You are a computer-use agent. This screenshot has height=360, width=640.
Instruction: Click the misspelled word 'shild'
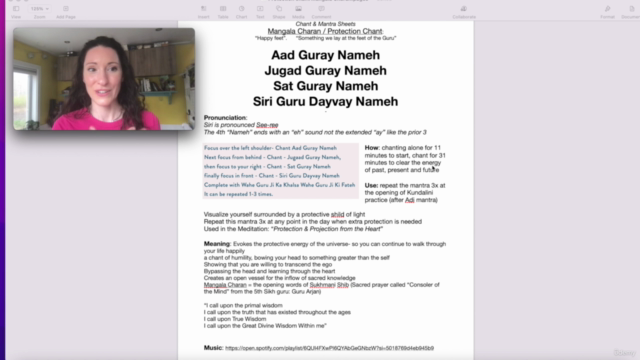[337, 214]
